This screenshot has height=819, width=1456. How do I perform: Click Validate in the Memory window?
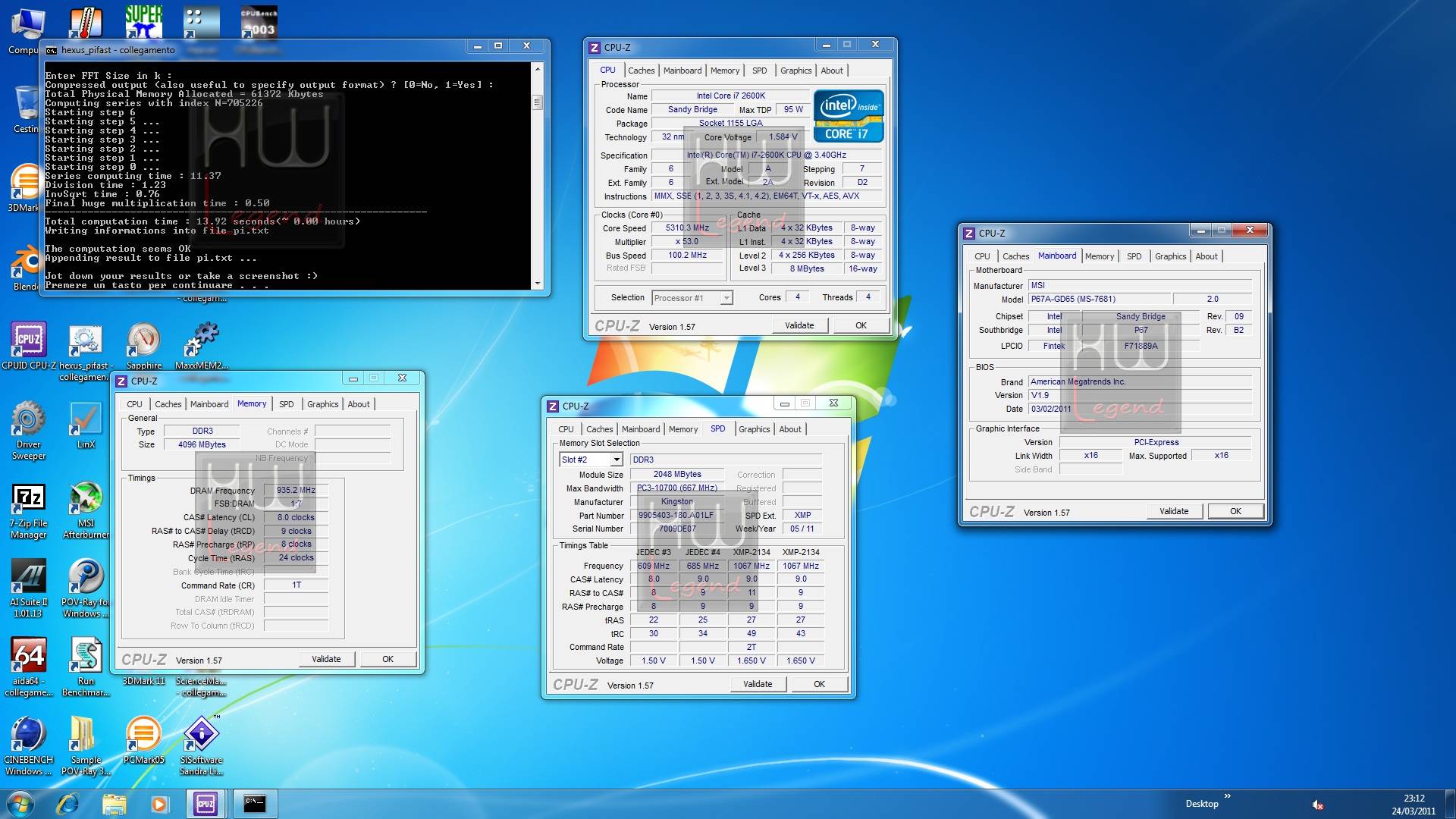tap(326, 659)
